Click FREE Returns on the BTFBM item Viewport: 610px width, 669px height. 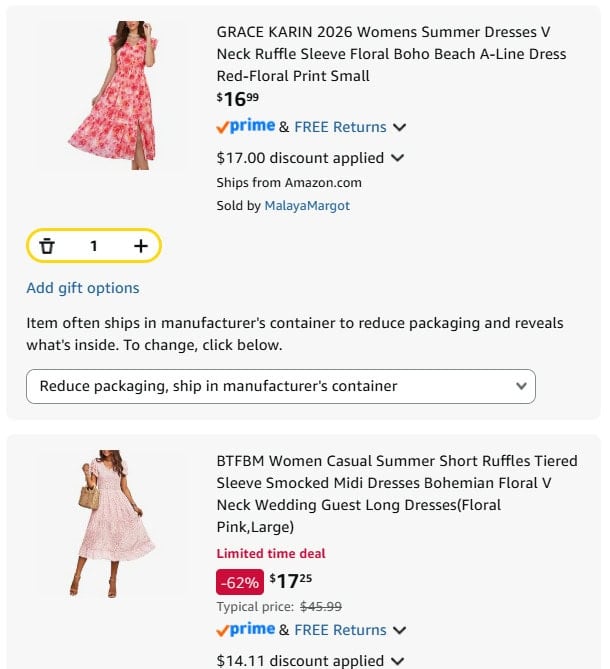[340, 630]
